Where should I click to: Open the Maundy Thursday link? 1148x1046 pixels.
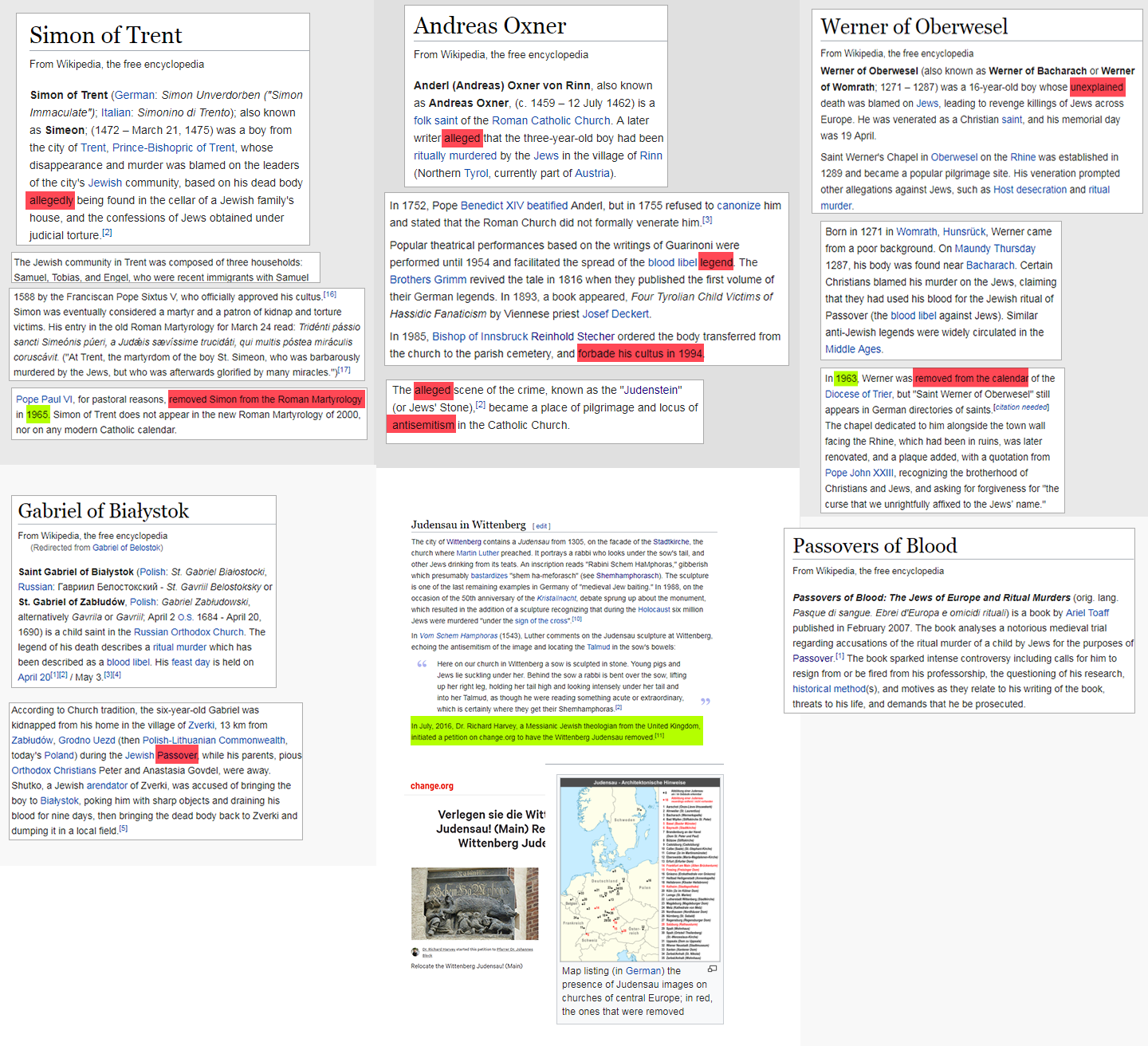coord(995,249)
